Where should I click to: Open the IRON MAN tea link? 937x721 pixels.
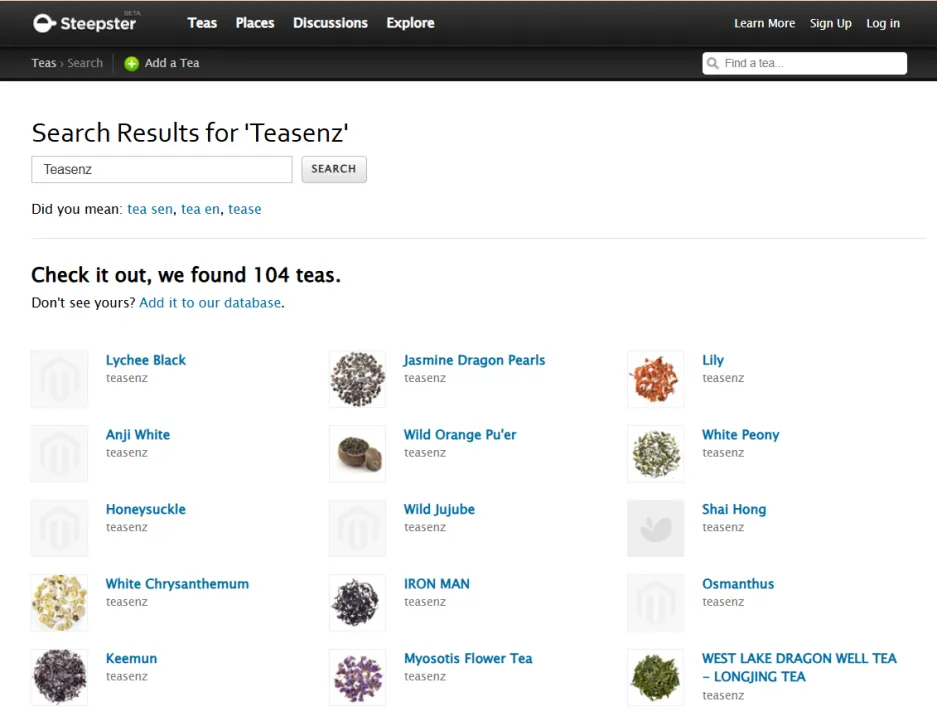click(437, 584)
